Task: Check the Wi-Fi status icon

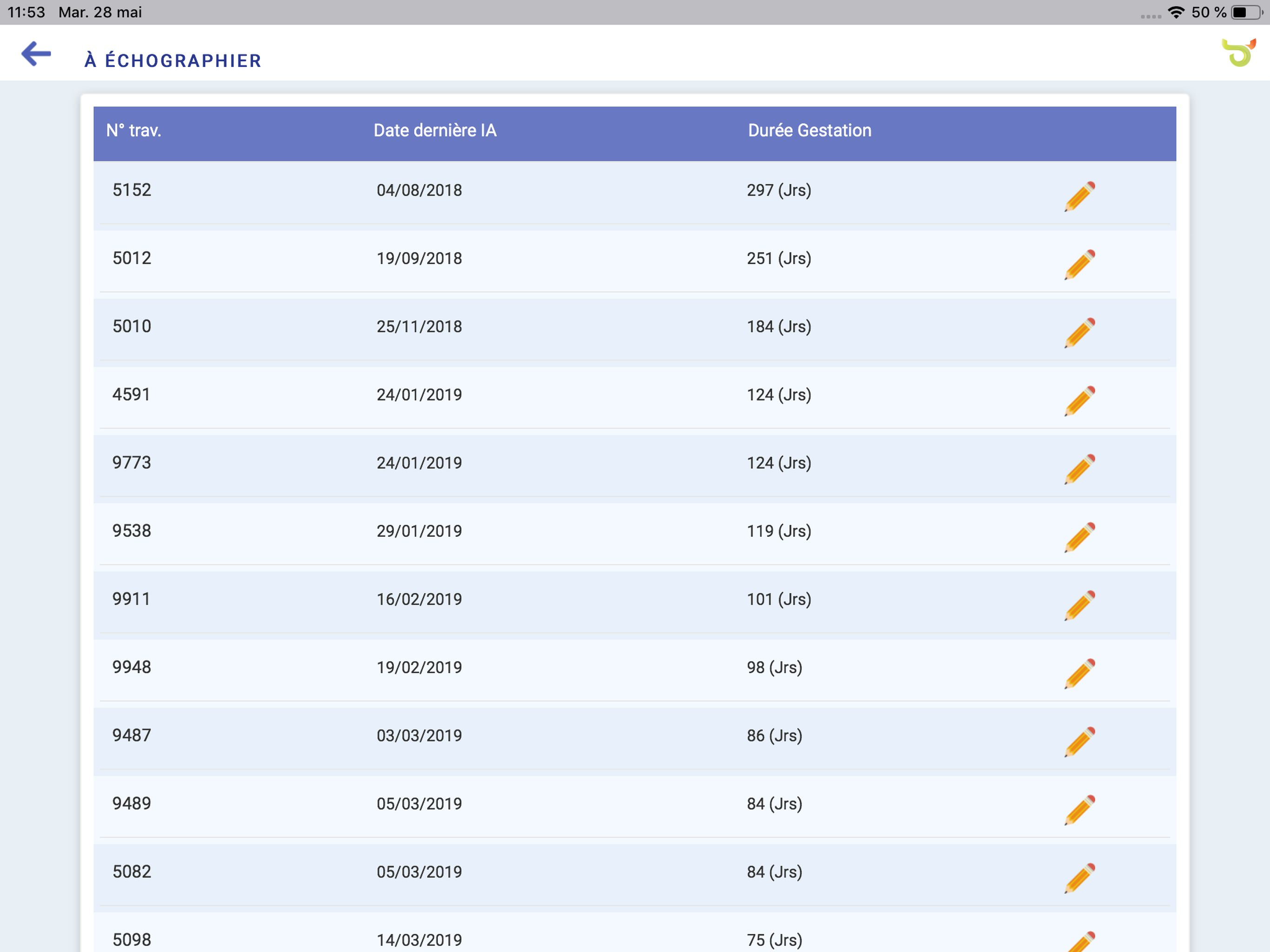Action: click(x=1177, y=12)
